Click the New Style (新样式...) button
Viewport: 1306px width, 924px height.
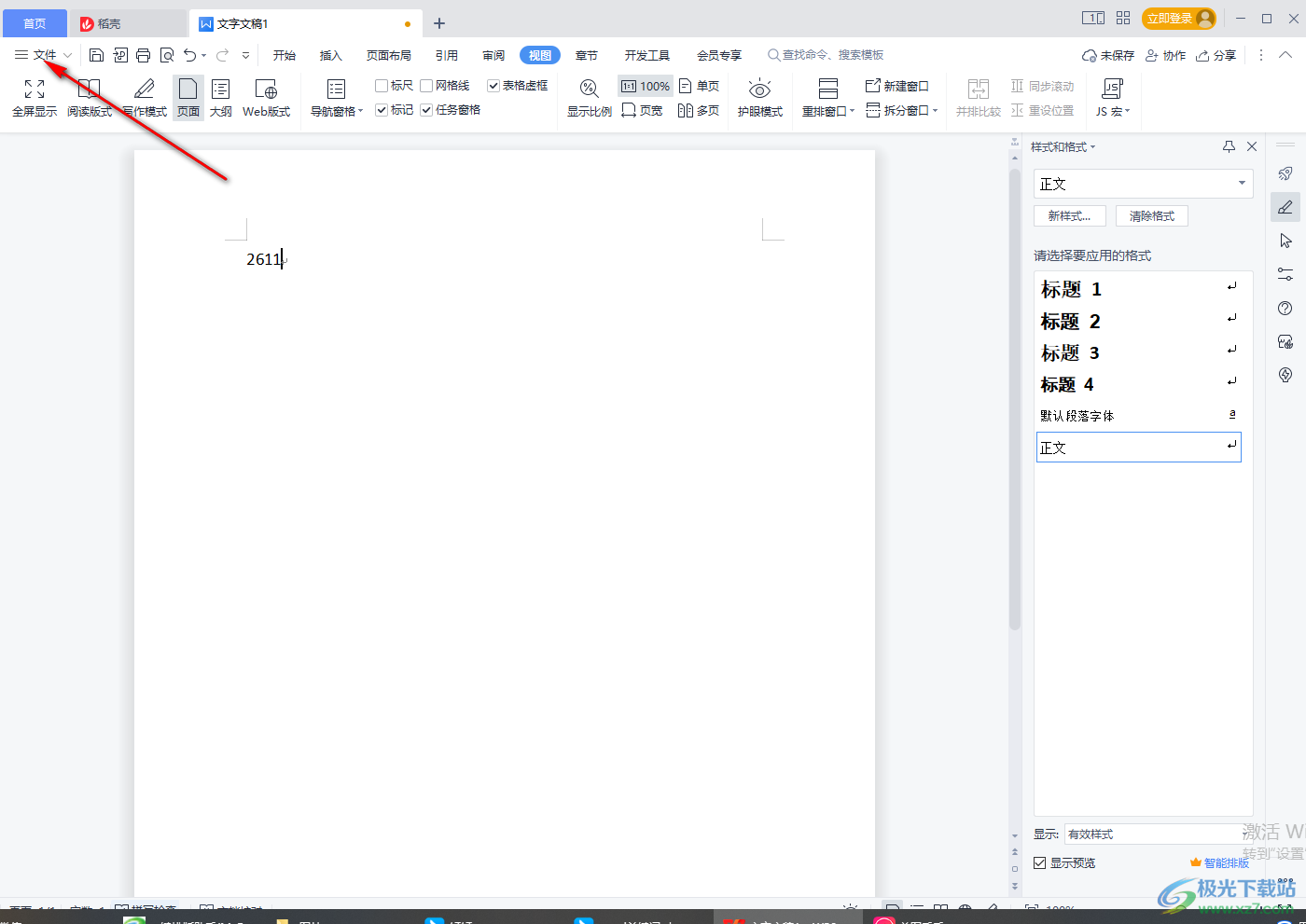pyautogui.click(x=1070, y=216)
